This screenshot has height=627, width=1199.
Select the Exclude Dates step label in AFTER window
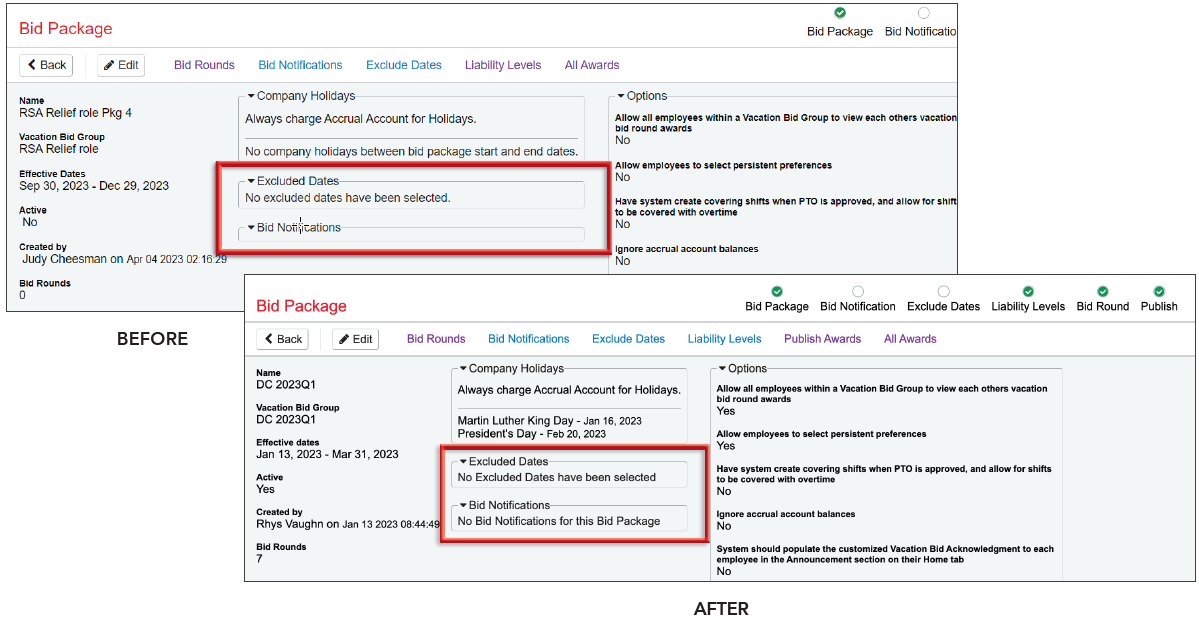[x=944, y=307]
